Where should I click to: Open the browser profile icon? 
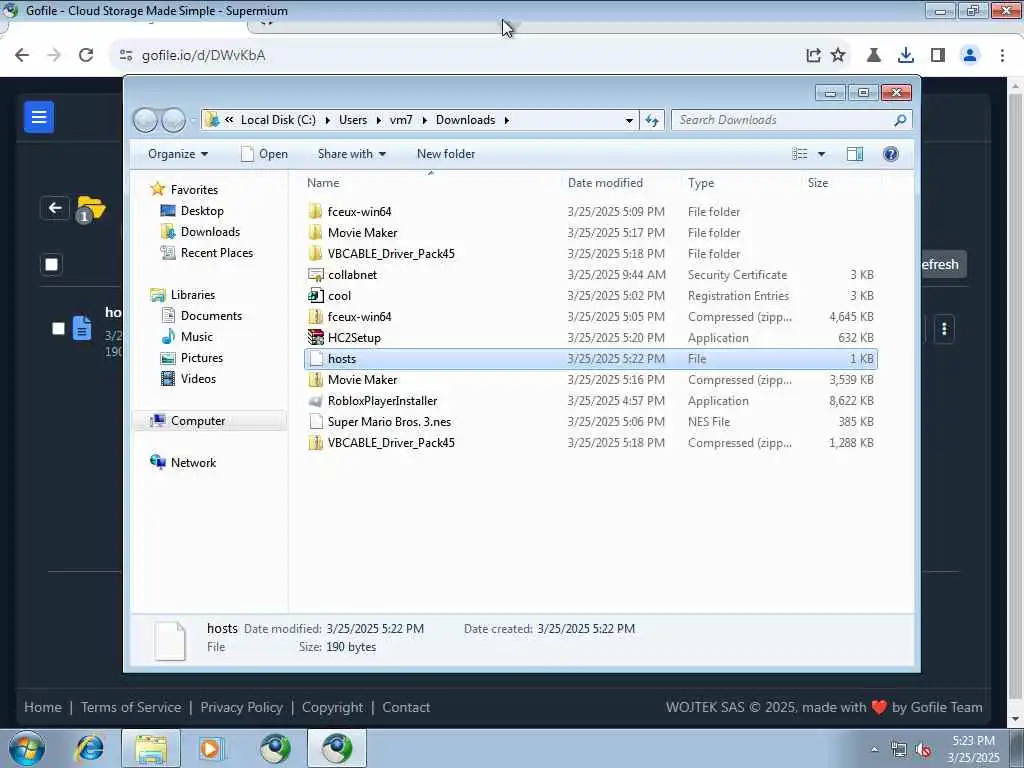pyautogui.click(x=970, y=56)
